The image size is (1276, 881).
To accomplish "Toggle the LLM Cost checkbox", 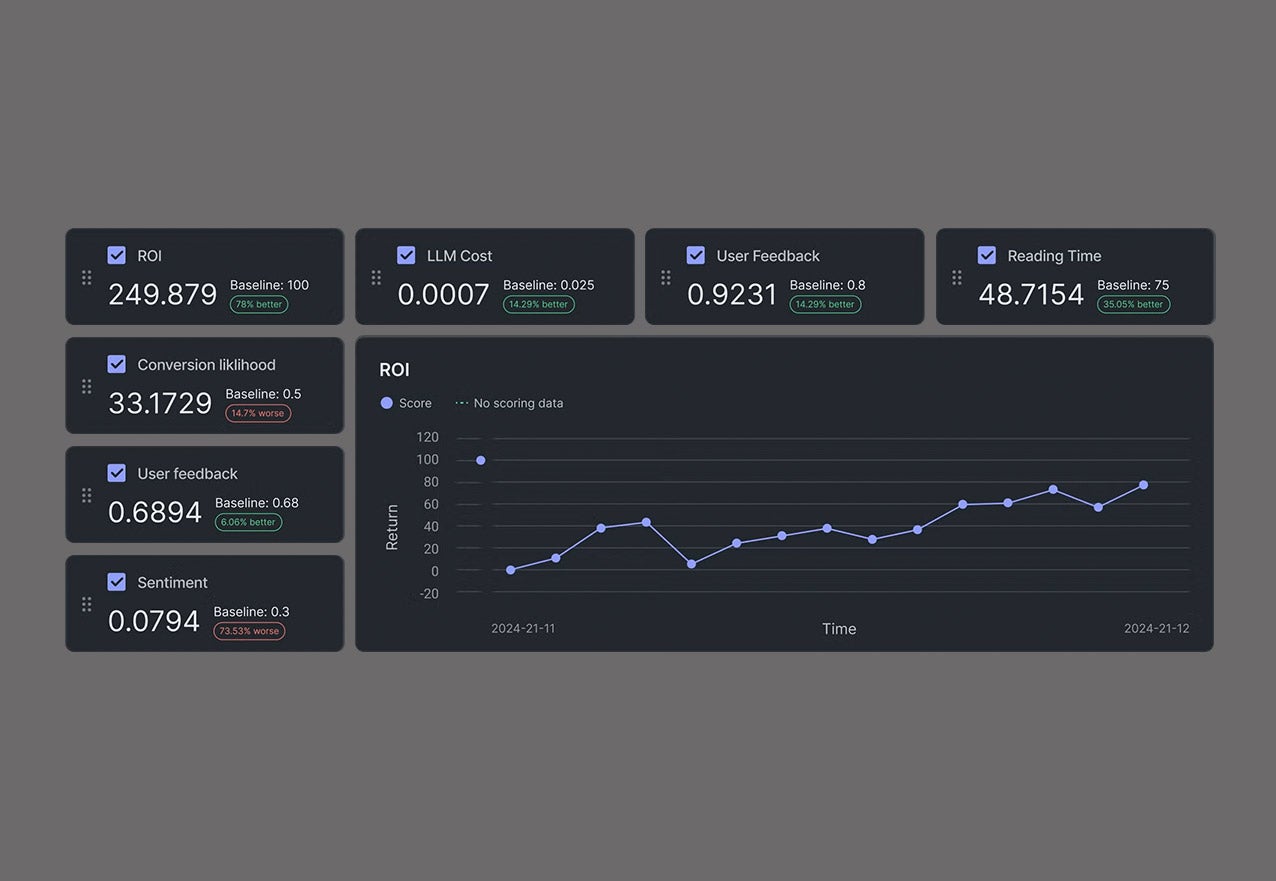I will pos(406,255).
